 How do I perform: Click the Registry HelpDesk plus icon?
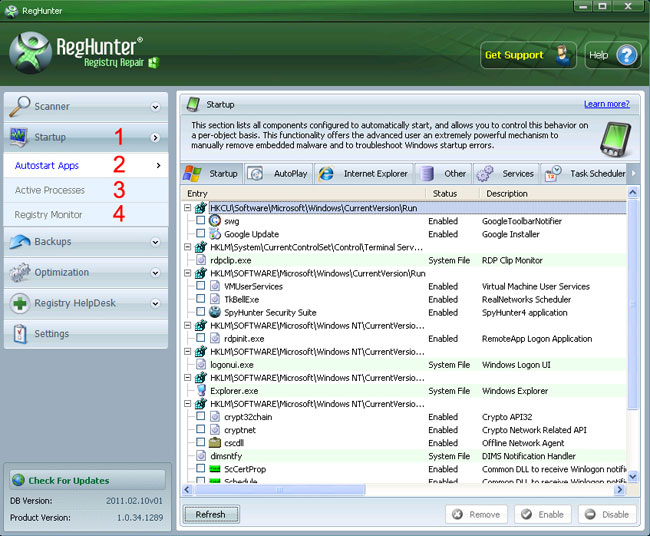[x=20, y=303]
